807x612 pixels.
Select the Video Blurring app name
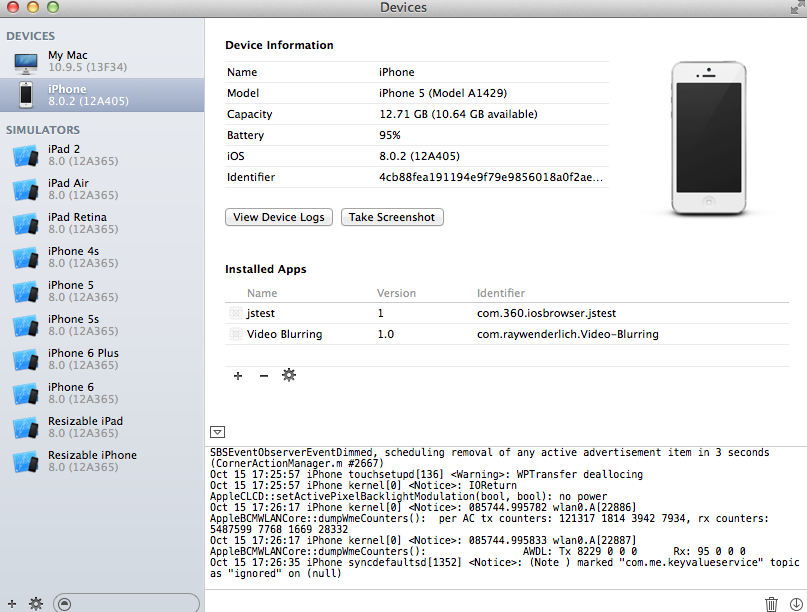click(284, 334)
